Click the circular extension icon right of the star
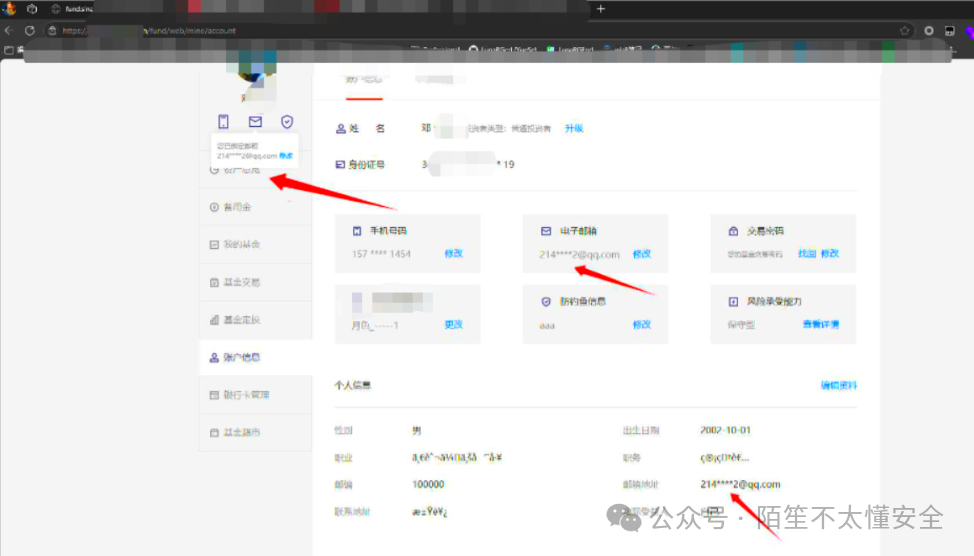 coord(929,30)
